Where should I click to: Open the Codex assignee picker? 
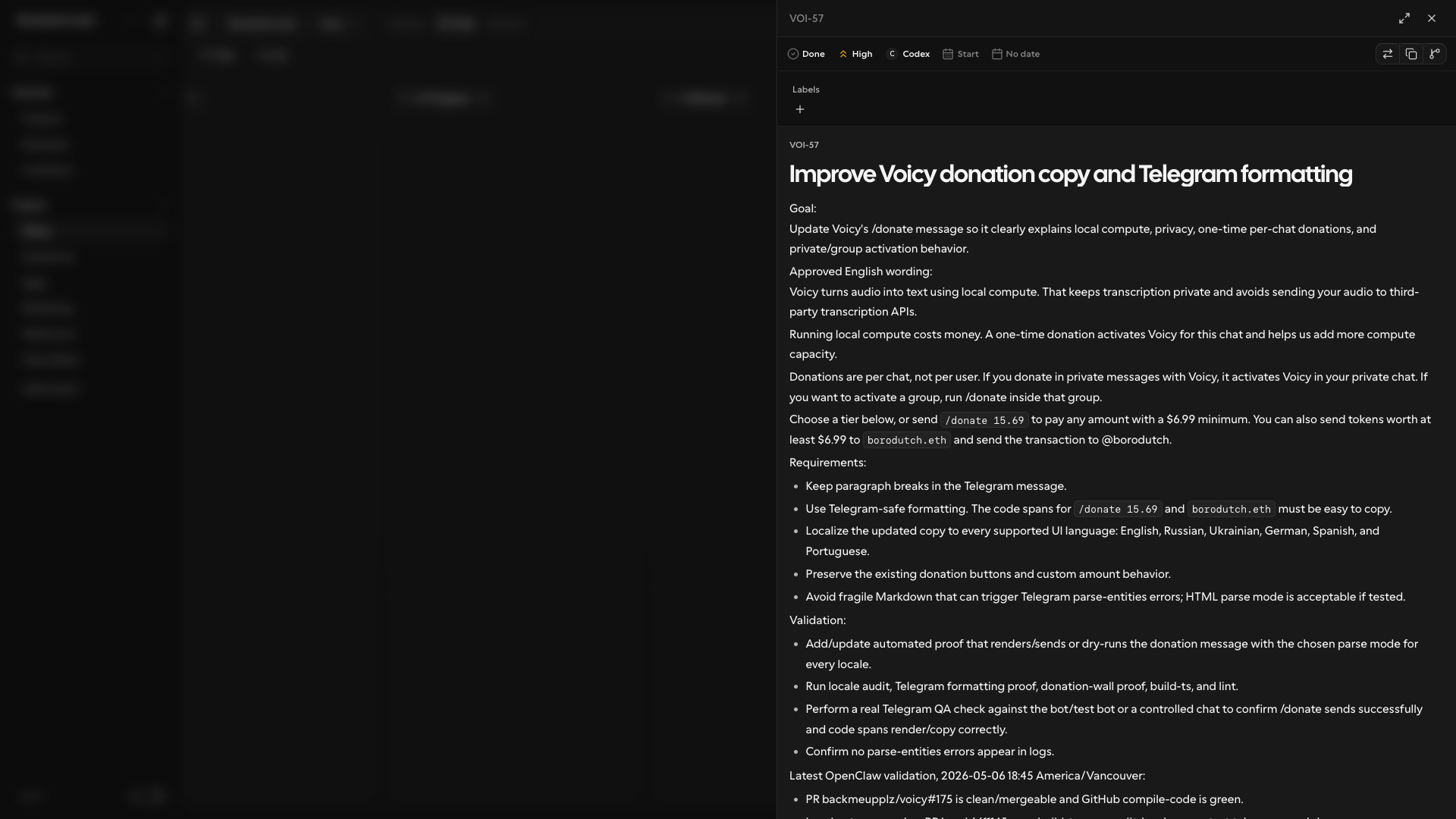[x=908, y=54]
